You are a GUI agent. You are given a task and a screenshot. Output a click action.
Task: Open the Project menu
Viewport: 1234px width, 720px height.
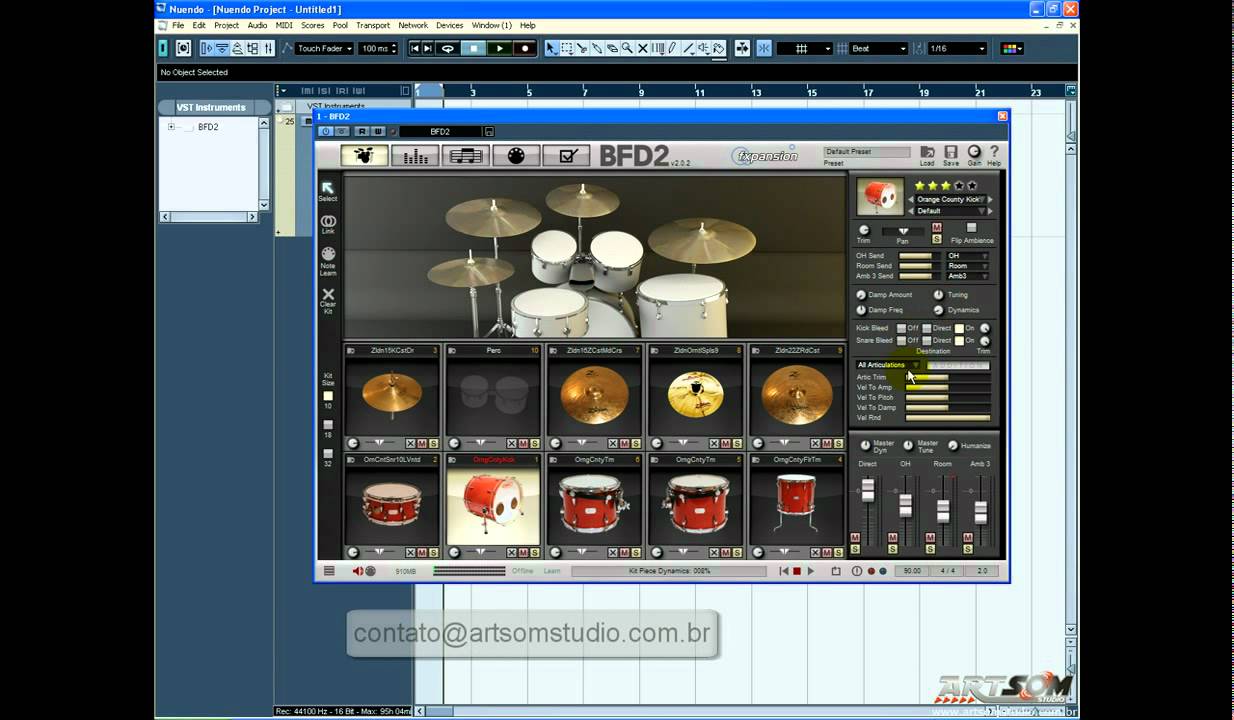227,25
